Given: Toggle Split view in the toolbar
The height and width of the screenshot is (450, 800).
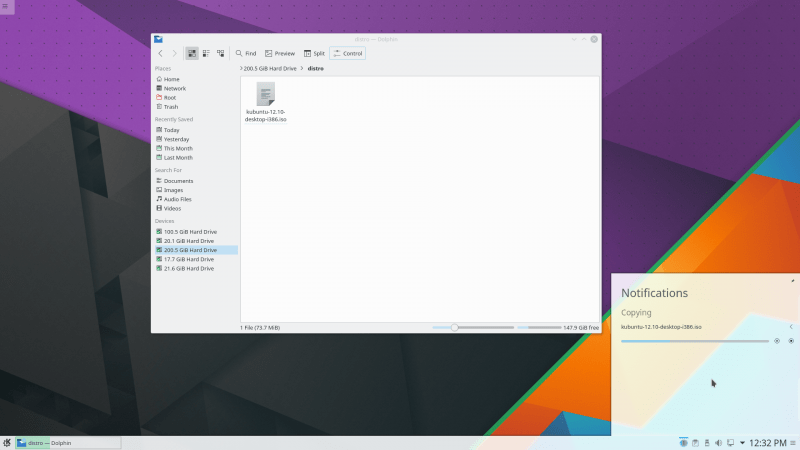Looking at the screenshot, I should [x=314, y=53].
